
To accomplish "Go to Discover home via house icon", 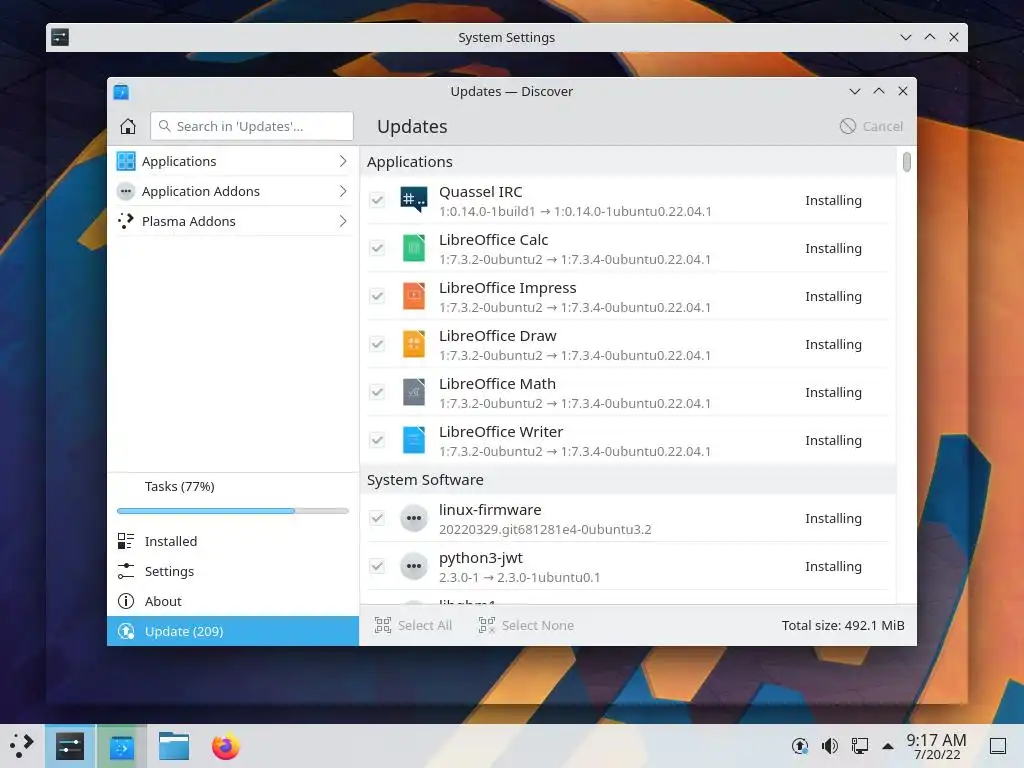I will pos(128,126).
